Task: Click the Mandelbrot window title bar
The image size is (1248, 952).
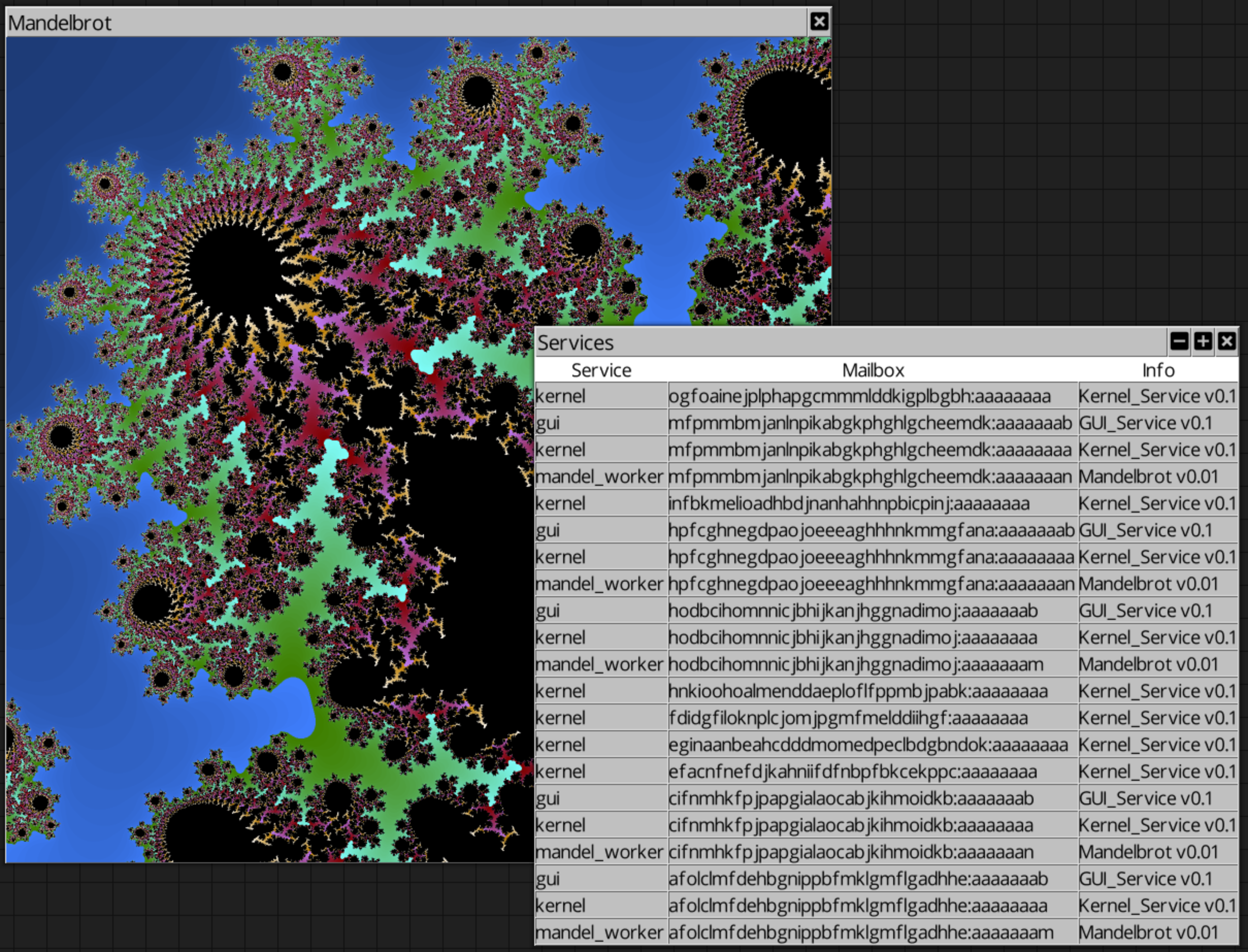Action: pyautogui.click(x=397, y=22)
